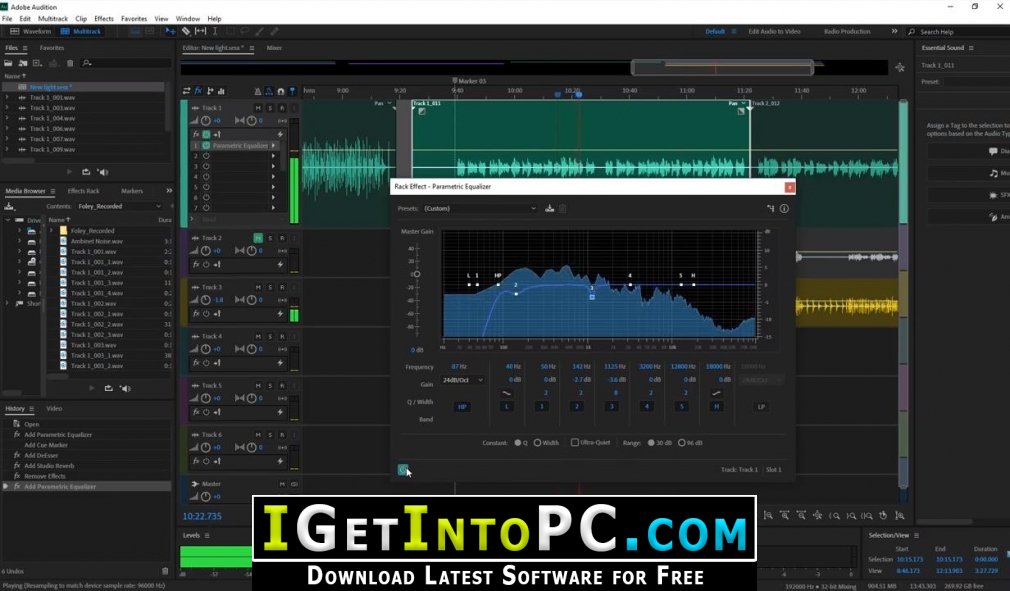Click the EQ view icon above Track 1

tap(221, 91)
